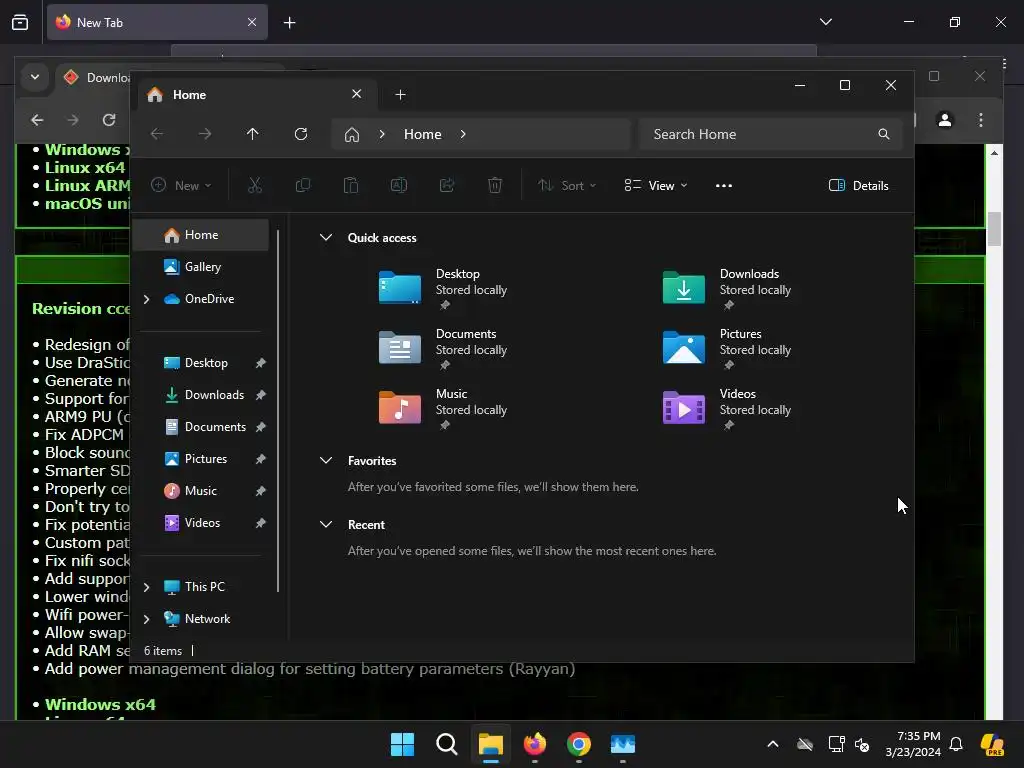Click the Chrome profile avatar icon

[x=945, y=120]
